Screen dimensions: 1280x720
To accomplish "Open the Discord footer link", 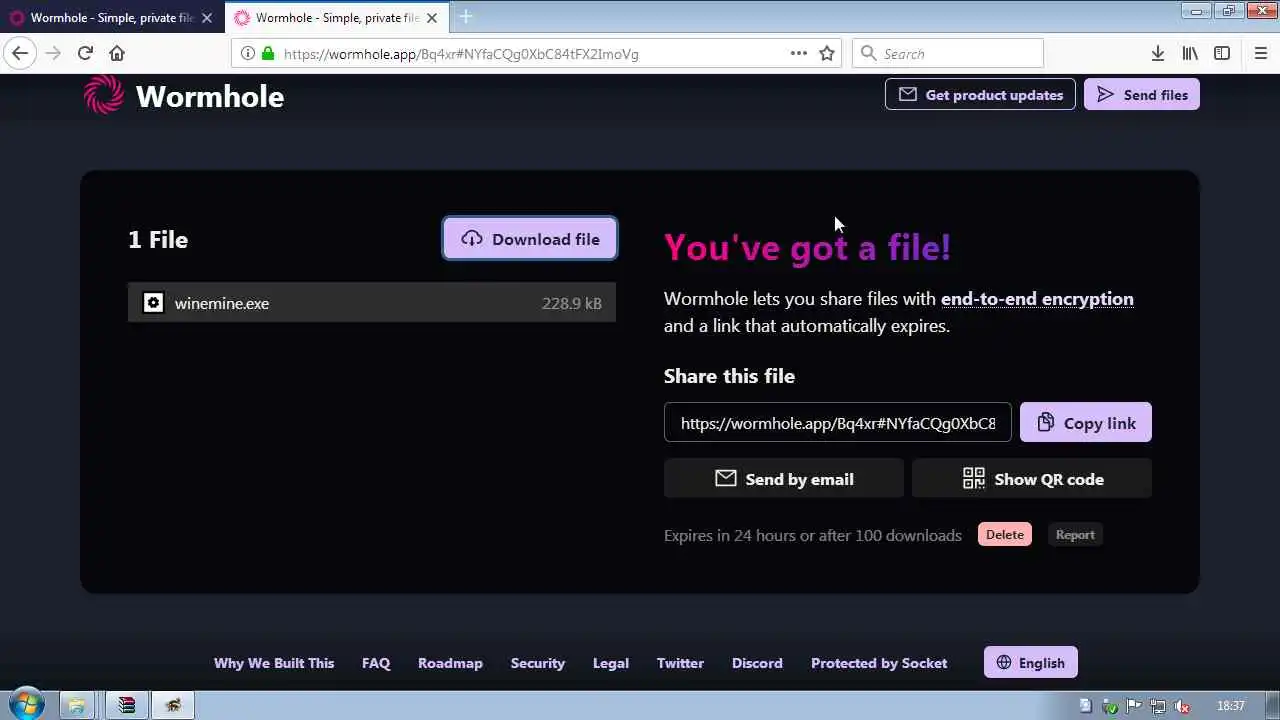I will click(757, 663).
